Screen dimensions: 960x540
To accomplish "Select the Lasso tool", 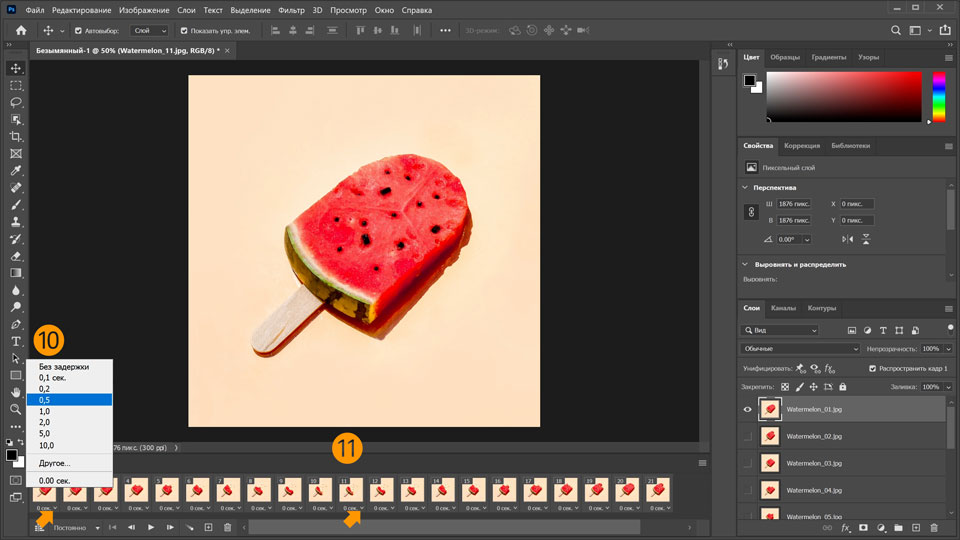I will click(x=16, y=102).
